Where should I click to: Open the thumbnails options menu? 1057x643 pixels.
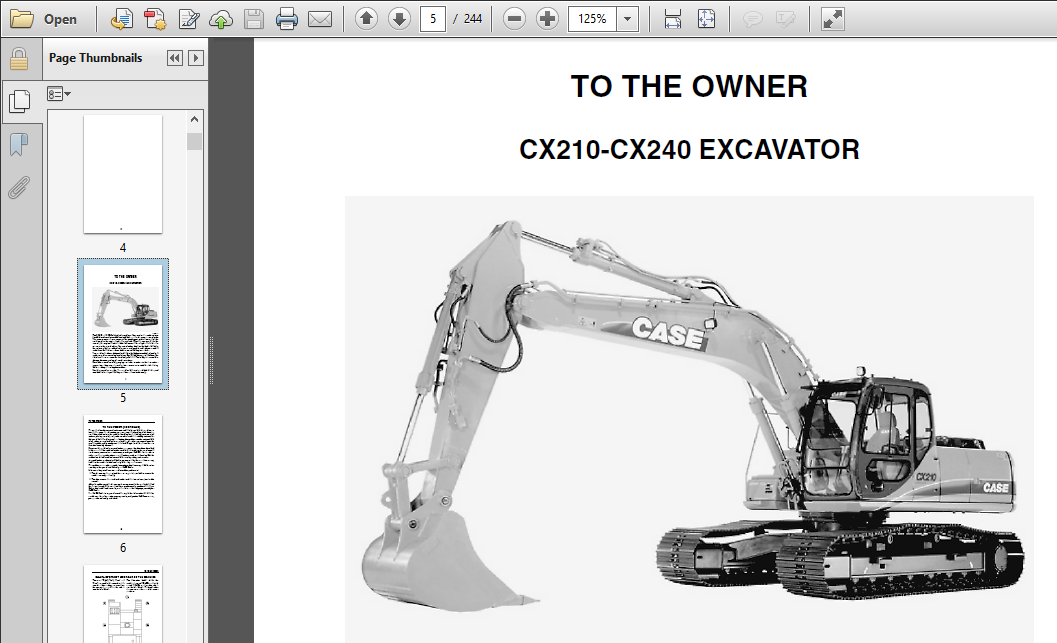pyautogui.click(x=59, y=94)
